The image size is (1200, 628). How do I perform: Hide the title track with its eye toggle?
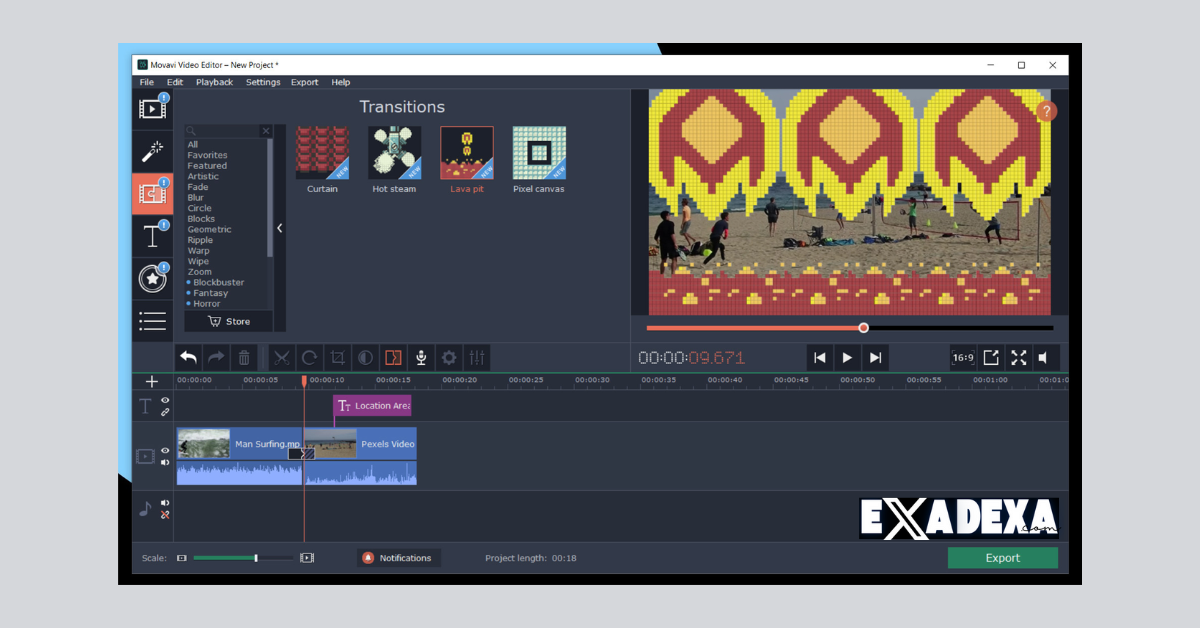coord(165,398)
